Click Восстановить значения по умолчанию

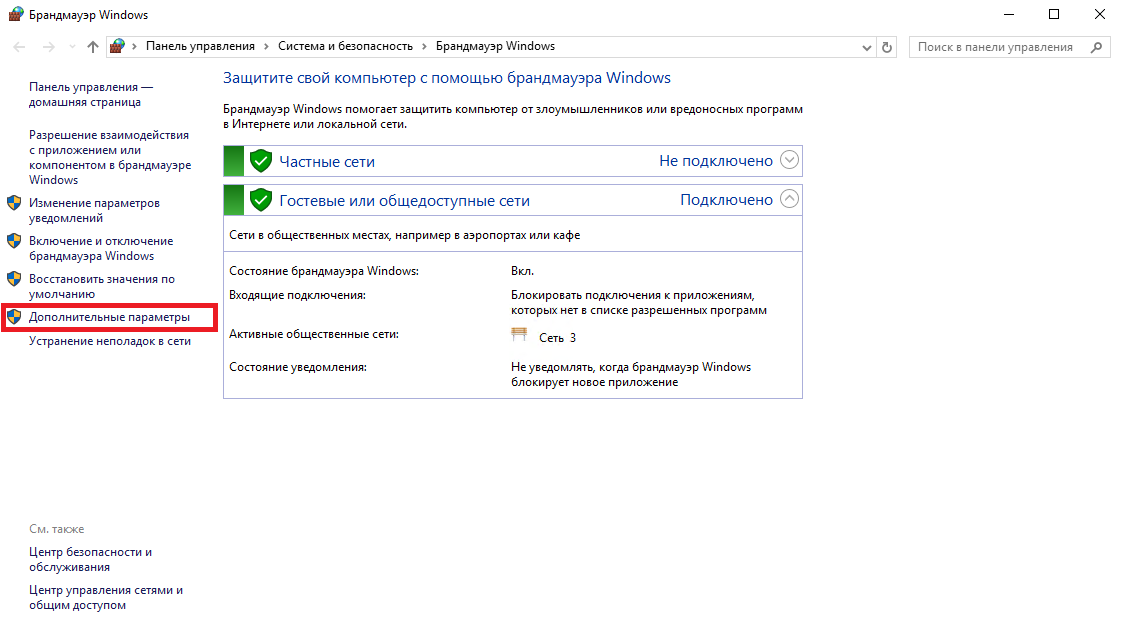pyautogui.click(x=101, y=286)
